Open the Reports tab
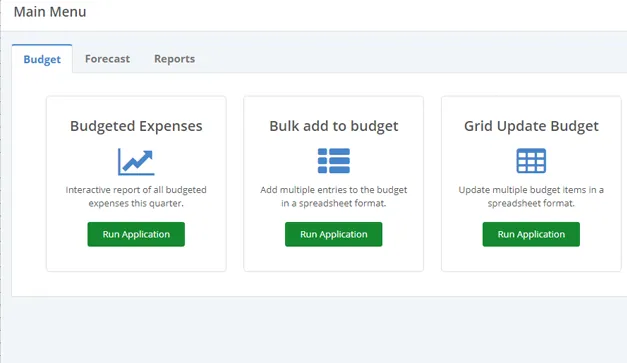Image resolution: width=627 pixels, height=363 pixels. pos(174,59)
